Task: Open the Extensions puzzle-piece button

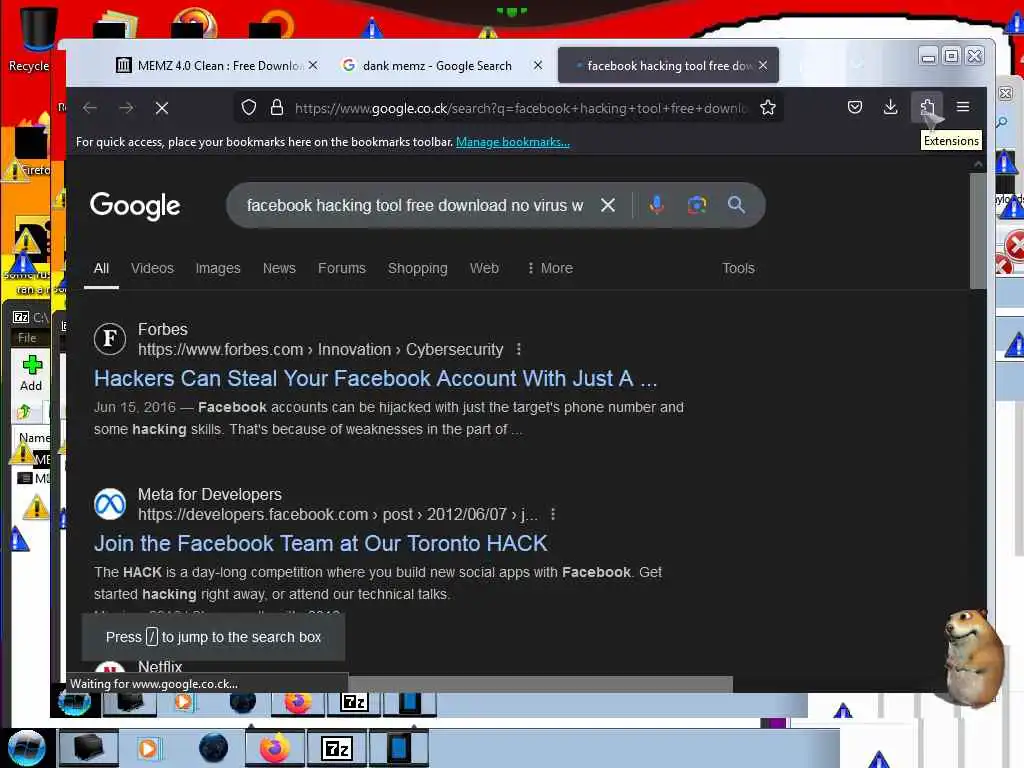Action: [927, 107]
